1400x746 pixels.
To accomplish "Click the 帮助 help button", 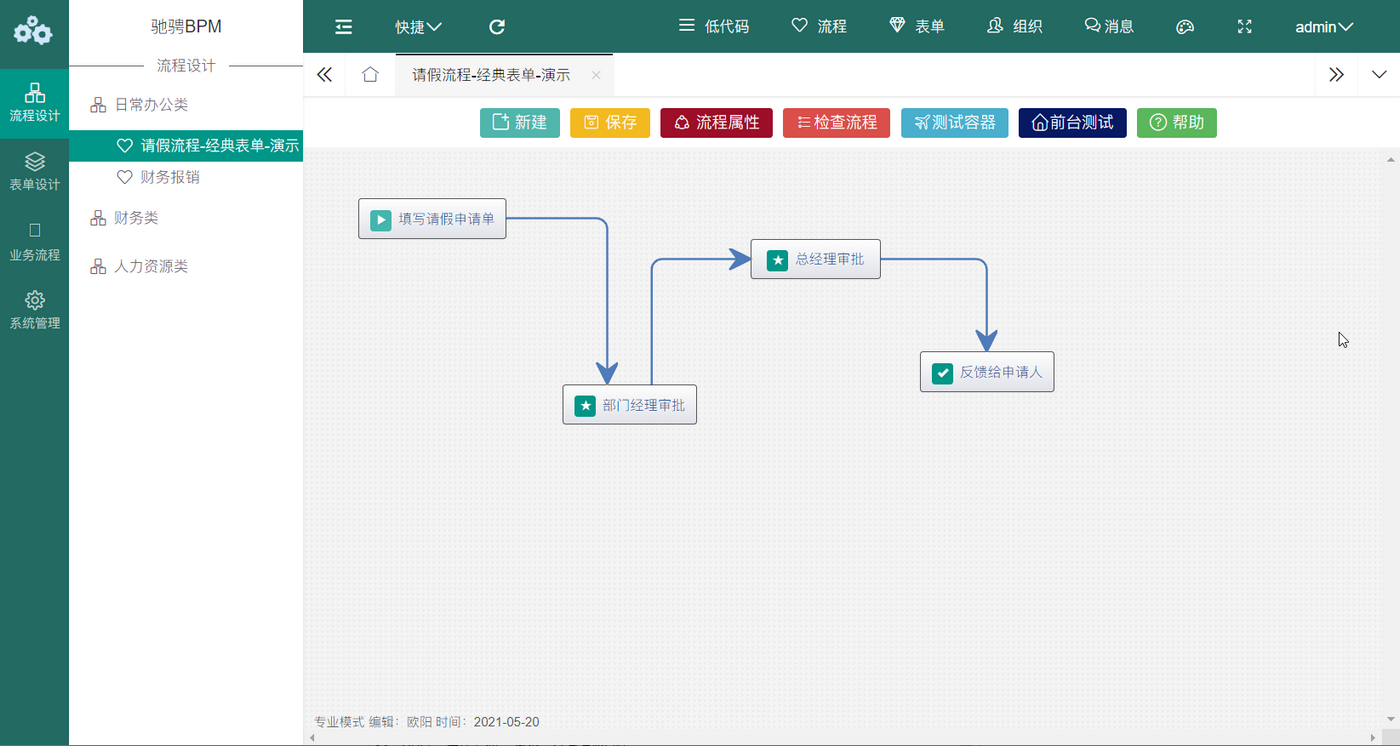I will pos(1177,123).
